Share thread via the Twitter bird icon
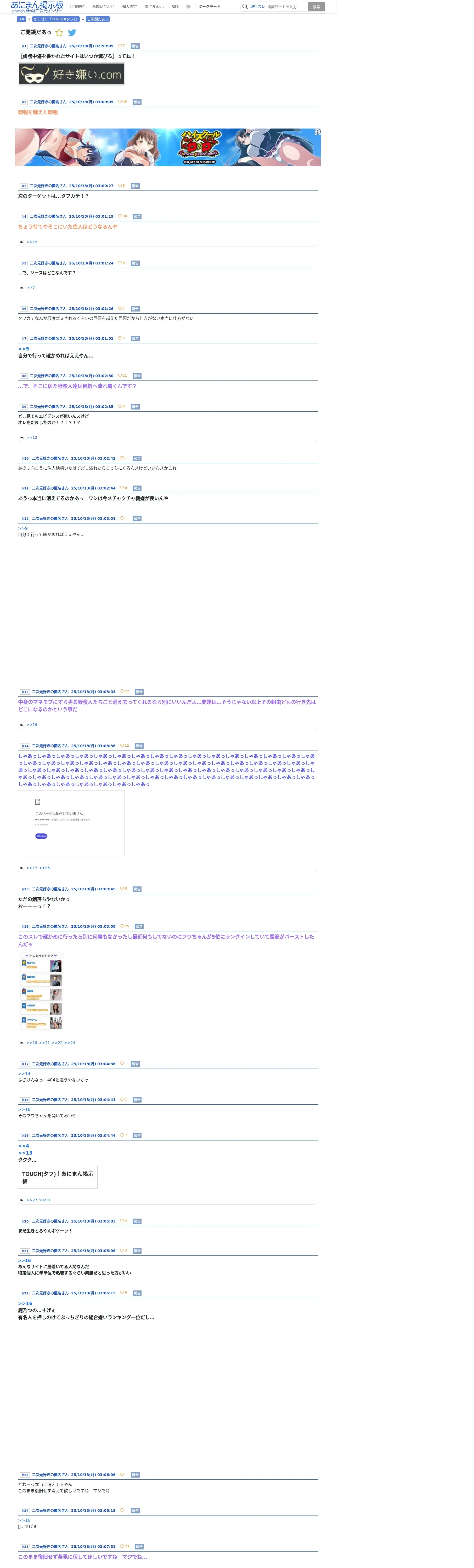 coord(72,33)
